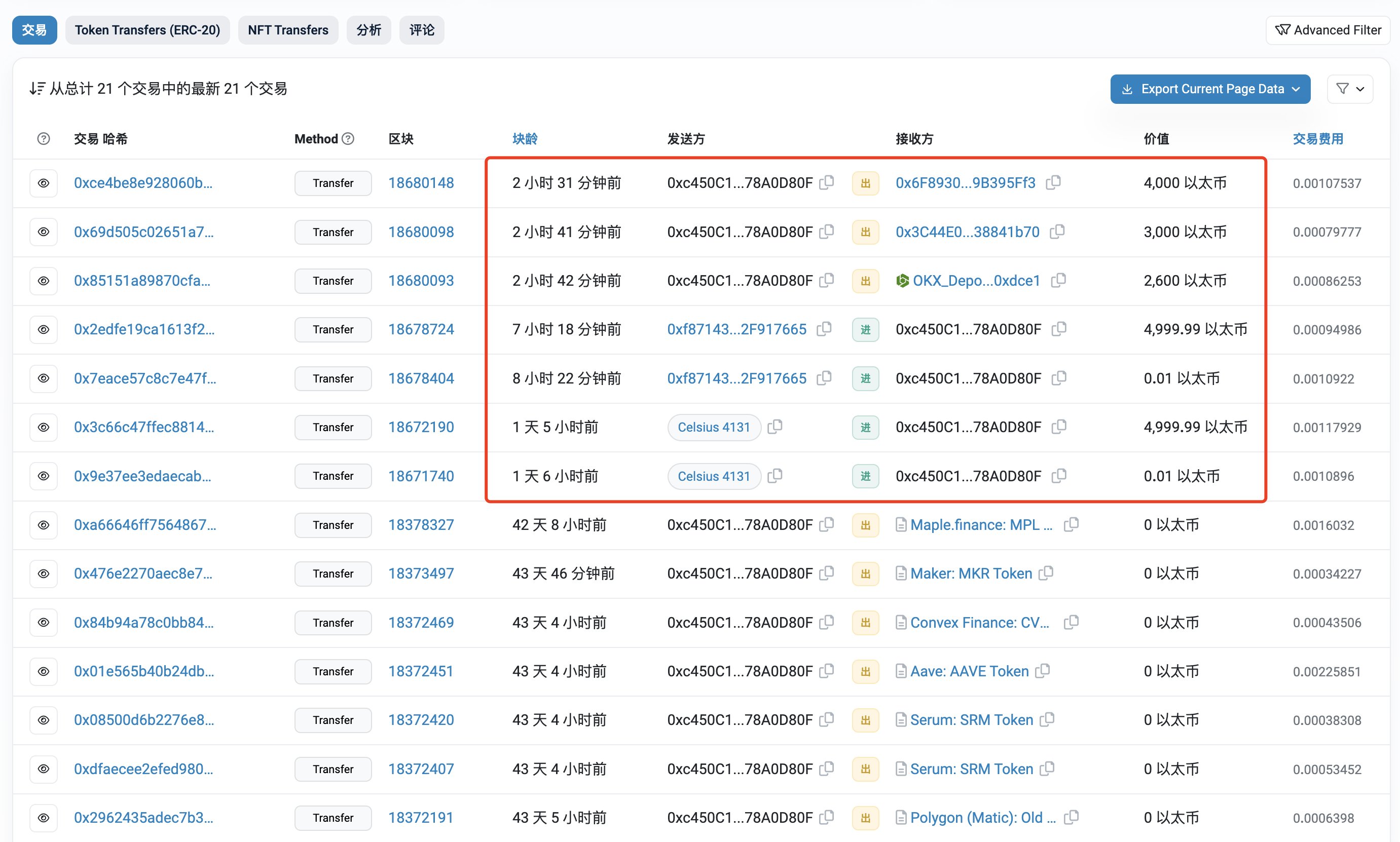
Task: Select the 交易 tab
Action: click(x=34, y=30)
